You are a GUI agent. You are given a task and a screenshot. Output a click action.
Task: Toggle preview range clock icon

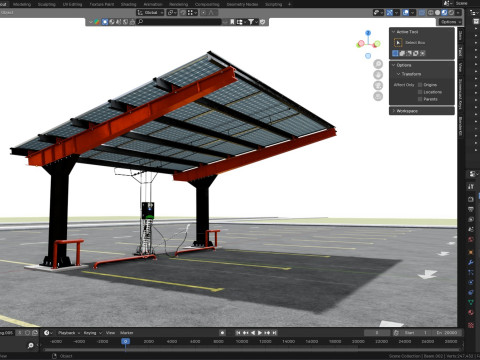[x=396, y=333]
